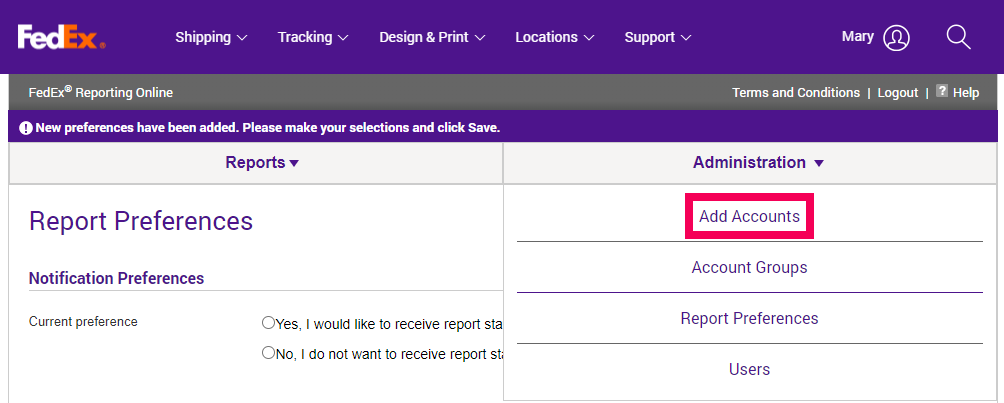Click the FedEx logo
Image resolution: width=1004 pixels, height=403 pixels.
(61, 37)
